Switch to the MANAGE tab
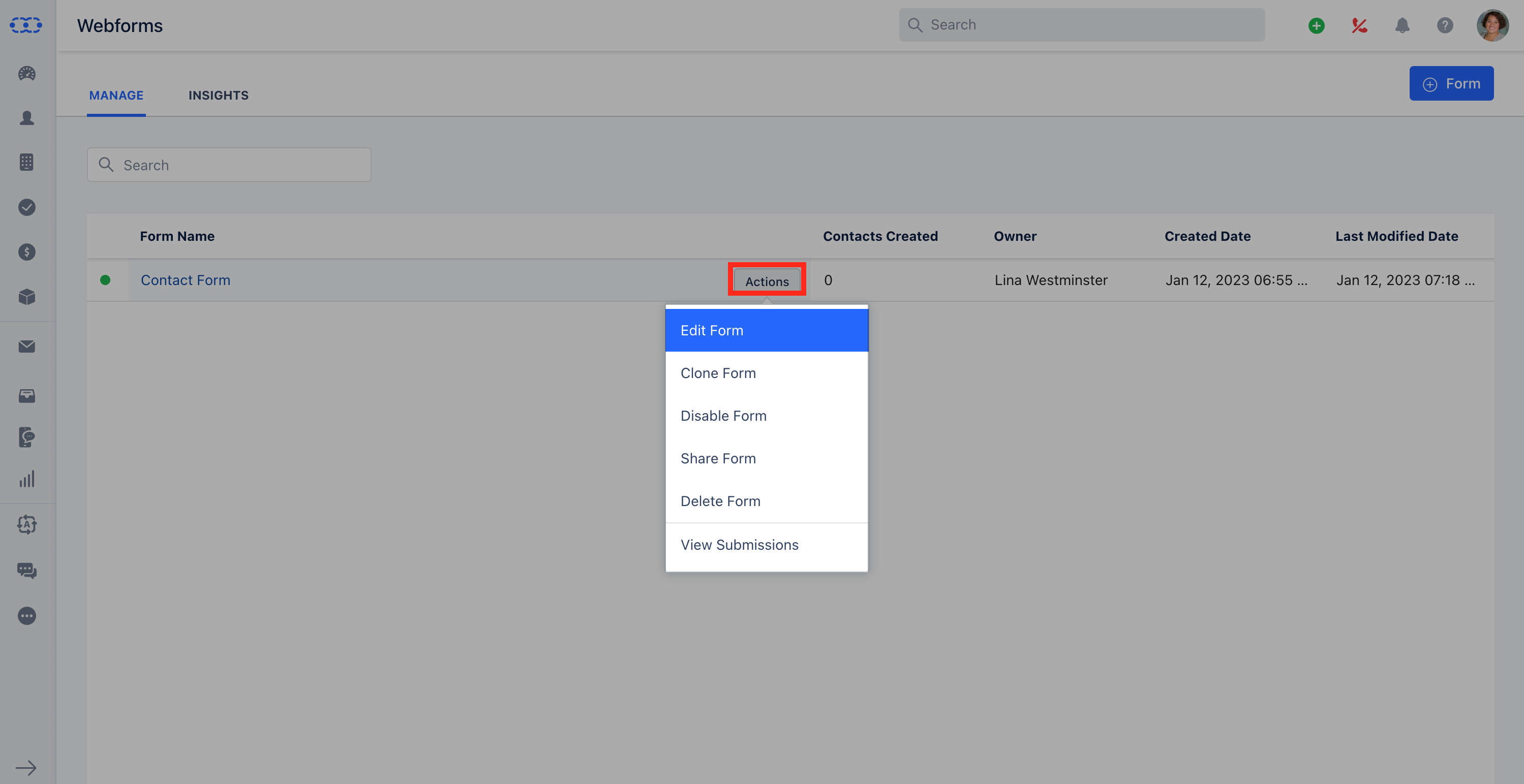1524x784 pixels. coord(116,95)
